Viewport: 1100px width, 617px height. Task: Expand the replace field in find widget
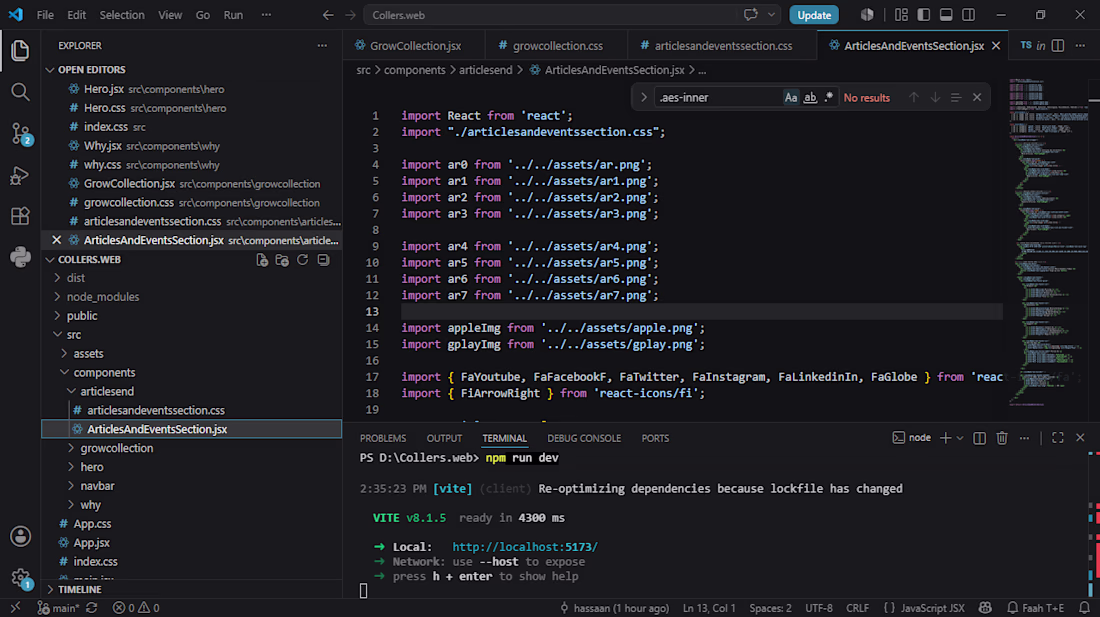point(643,97)
